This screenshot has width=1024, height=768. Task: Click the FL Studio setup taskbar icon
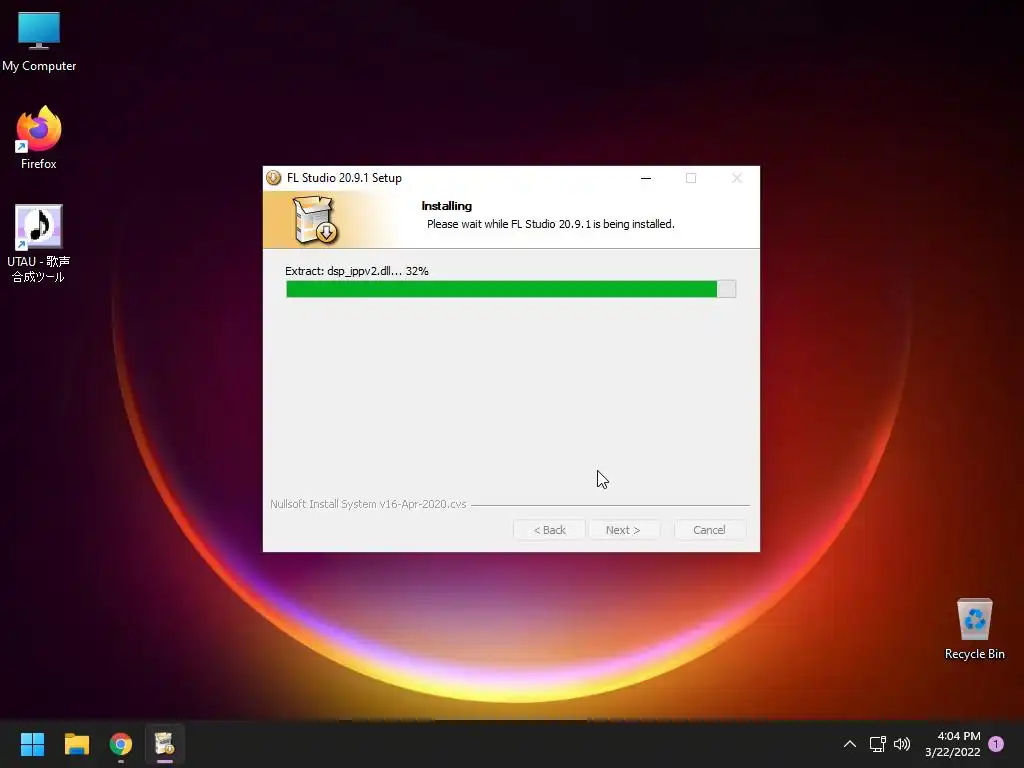pyautogui.click(x=165, y=744)
